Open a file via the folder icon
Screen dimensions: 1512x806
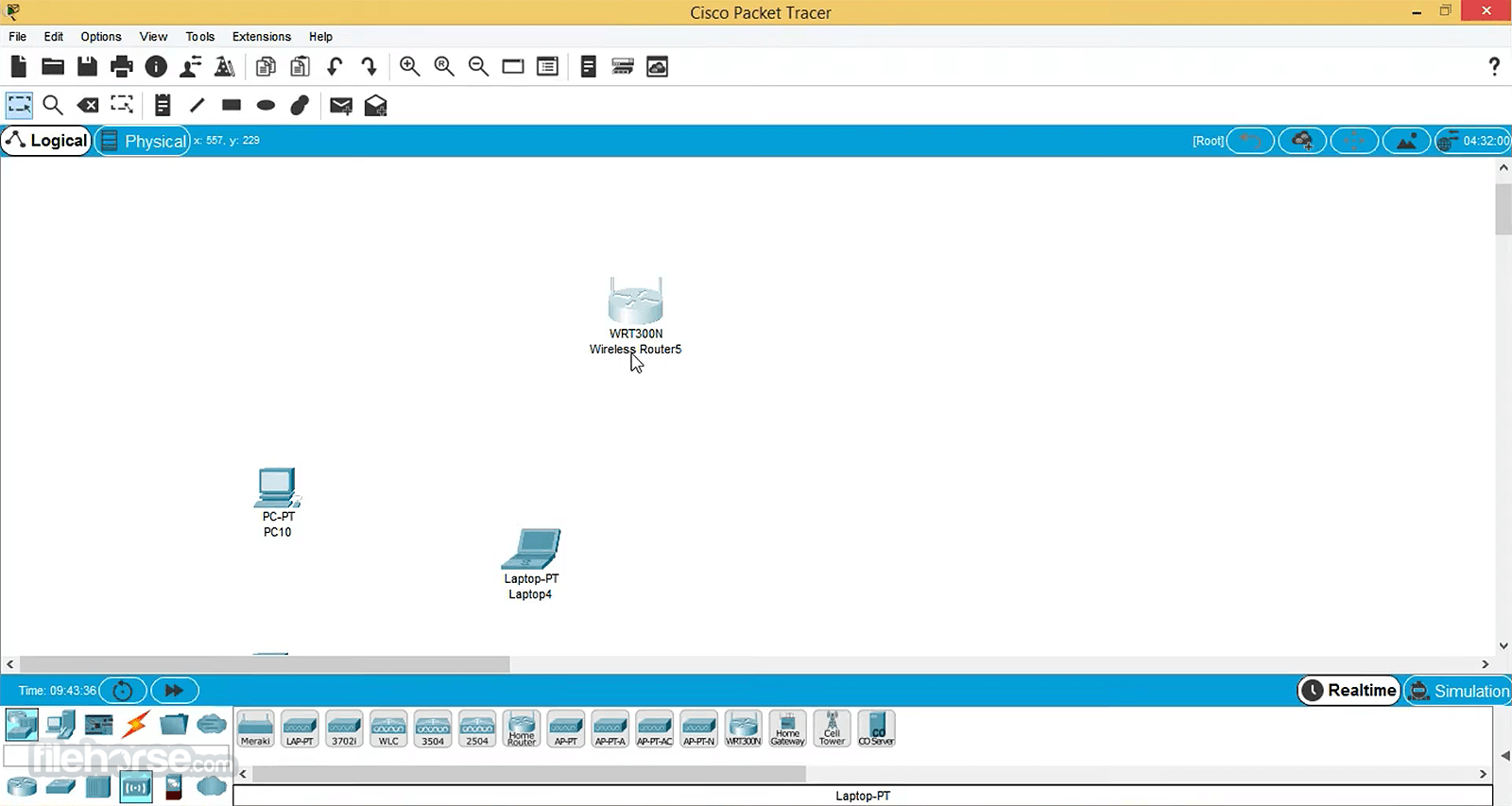coord(53,66)
